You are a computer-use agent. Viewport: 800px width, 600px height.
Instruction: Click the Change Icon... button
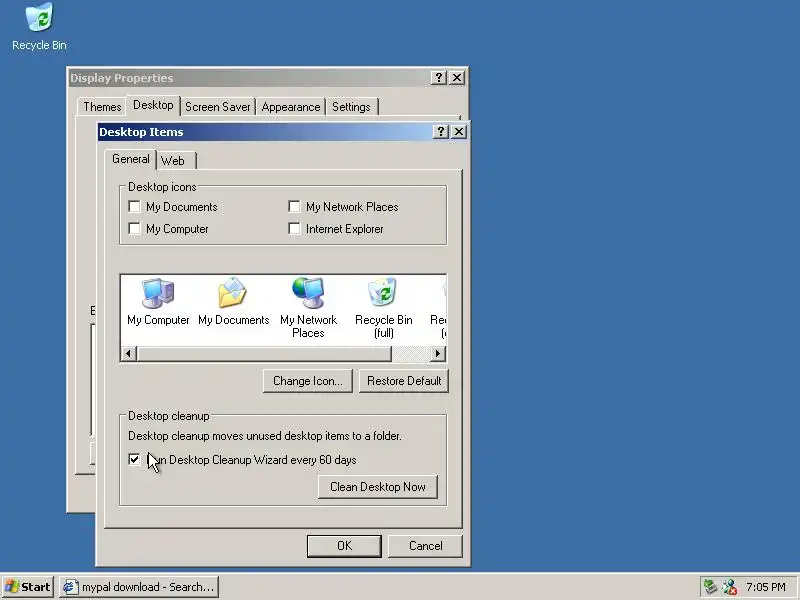tap(308, 381)
